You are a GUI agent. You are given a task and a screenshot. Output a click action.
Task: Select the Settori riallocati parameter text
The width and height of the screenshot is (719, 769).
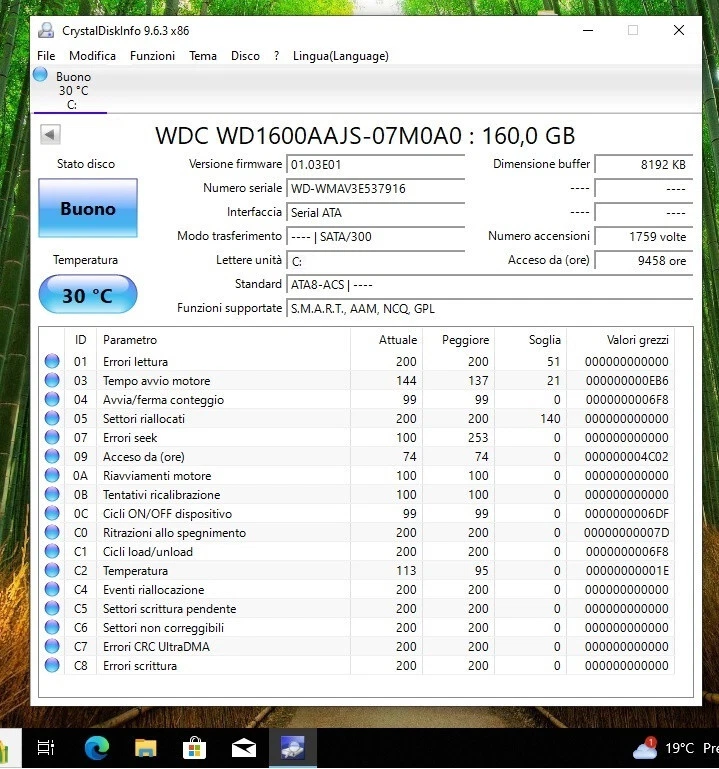pos(144,418)
